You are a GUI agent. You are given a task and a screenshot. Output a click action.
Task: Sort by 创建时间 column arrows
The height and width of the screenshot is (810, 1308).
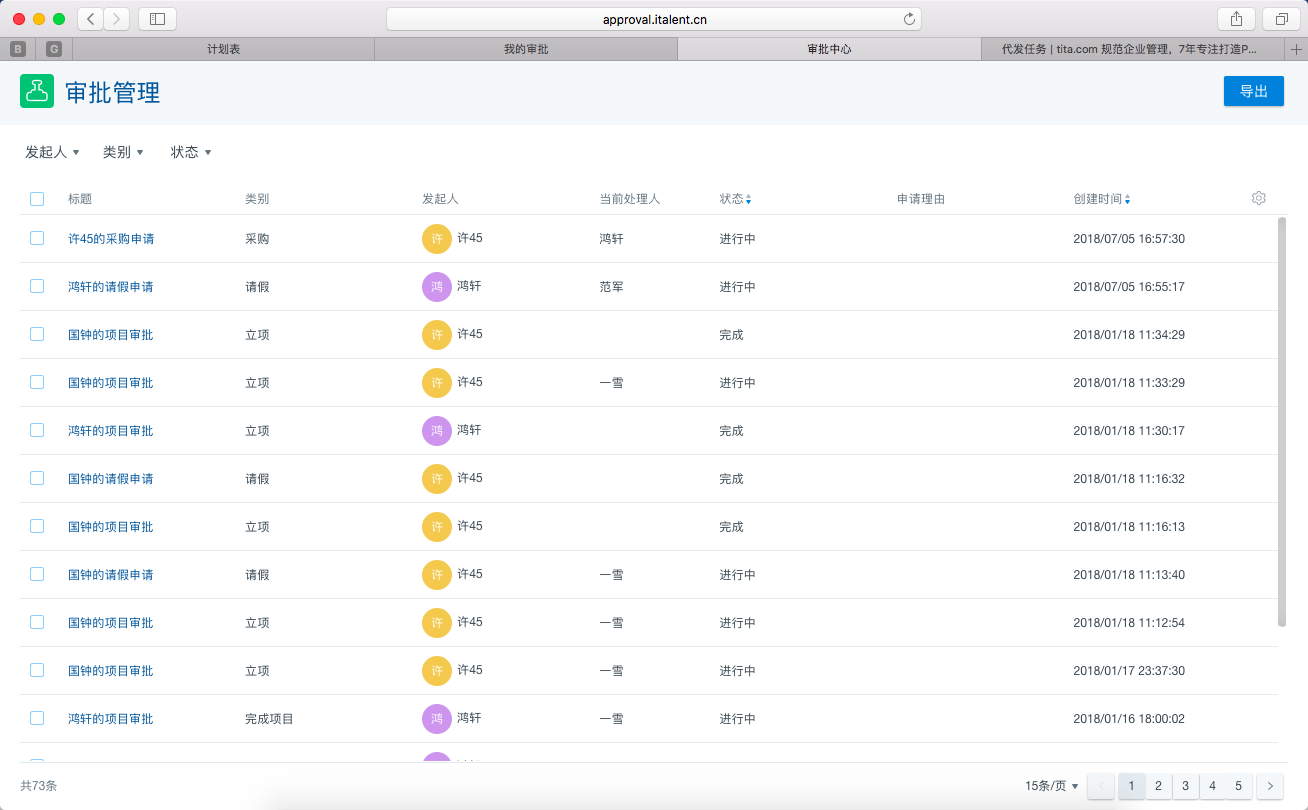(x=1127, y=200)
